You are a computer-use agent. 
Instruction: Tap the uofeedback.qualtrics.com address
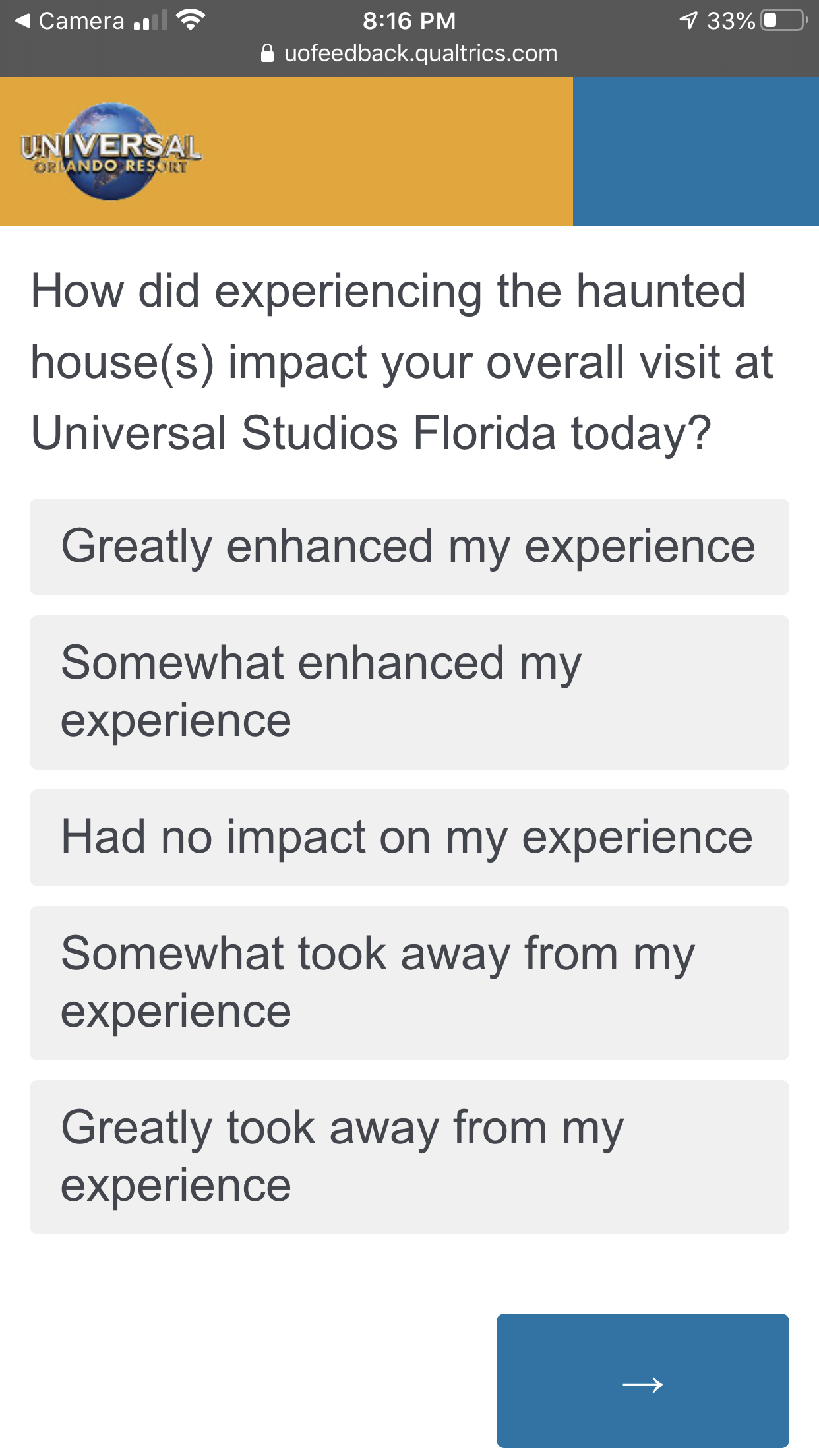421,53
